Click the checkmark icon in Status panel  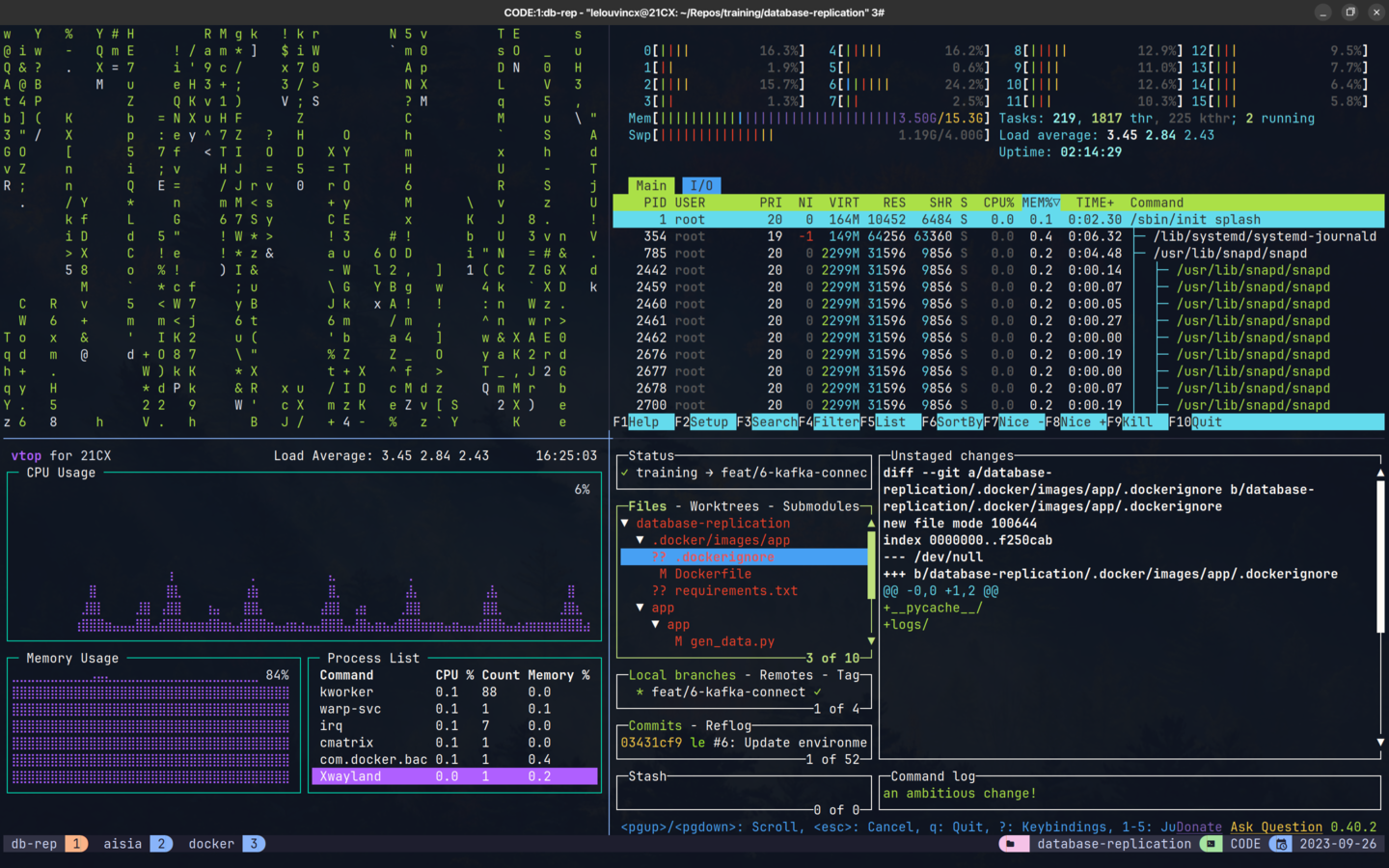point(625,473)
